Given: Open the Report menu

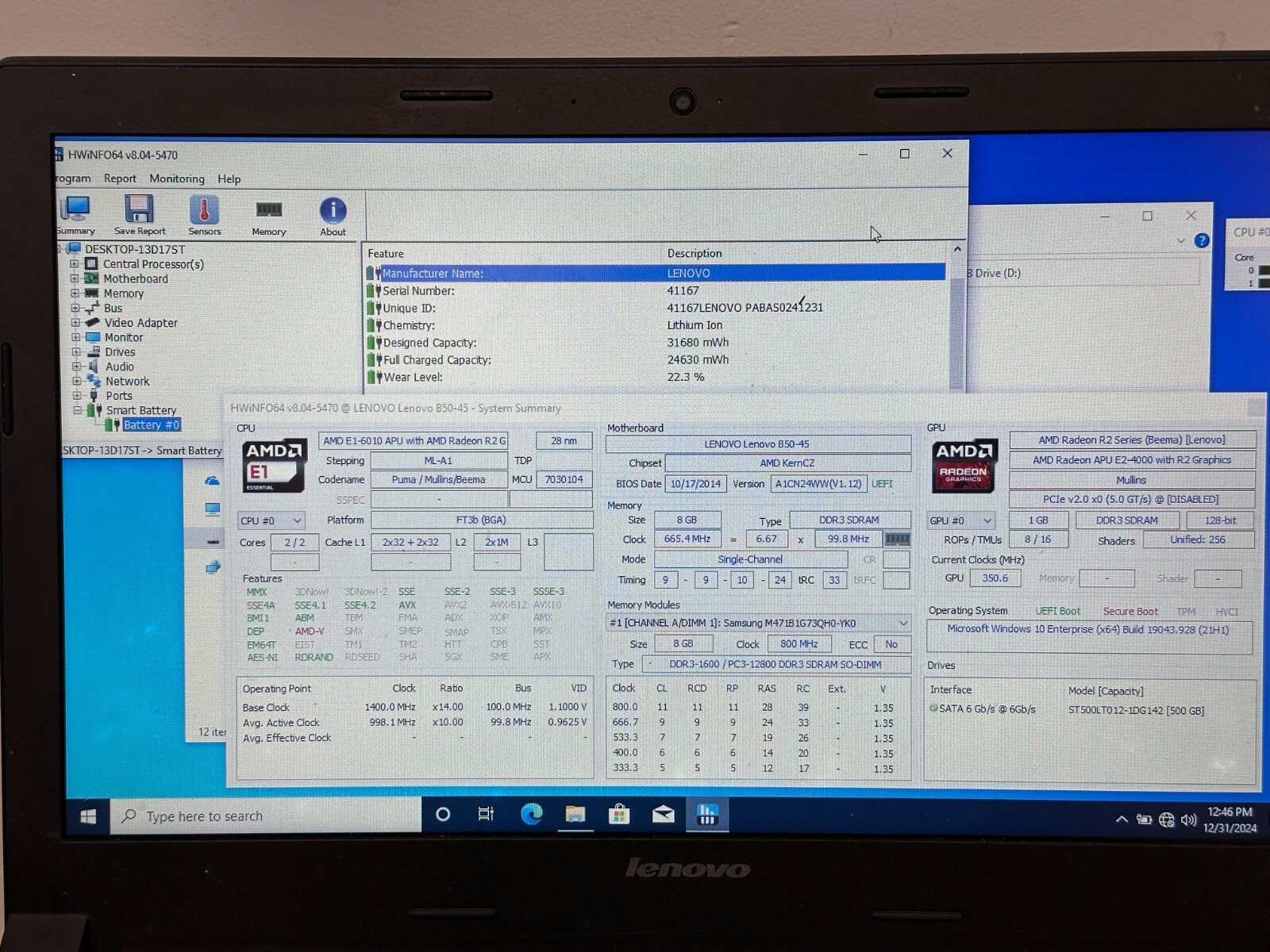Looking at the screenshot, I should (x=120, y=178).
